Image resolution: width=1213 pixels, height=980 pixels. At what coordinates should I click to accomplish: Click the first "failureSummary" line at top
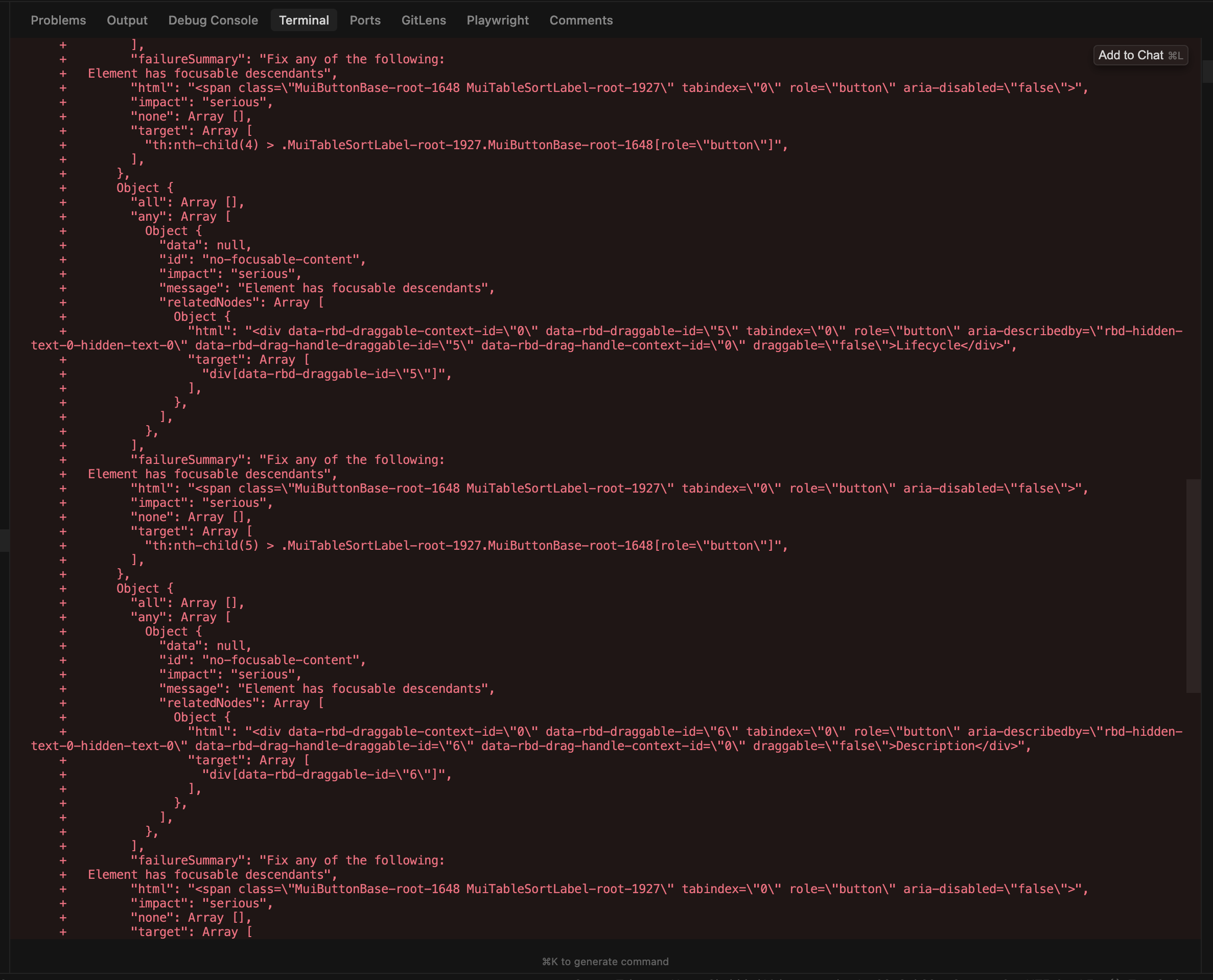pos(287,59)
